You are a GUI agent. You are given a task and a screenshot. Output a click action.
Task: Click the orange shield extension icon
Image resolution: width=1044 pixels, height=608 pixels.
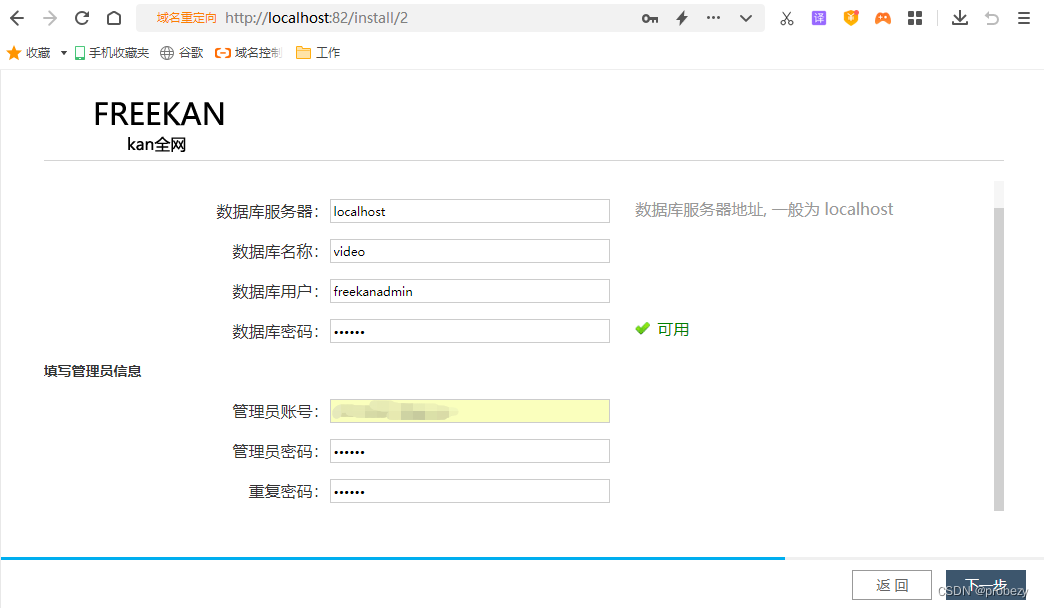(x=851, y=18)
